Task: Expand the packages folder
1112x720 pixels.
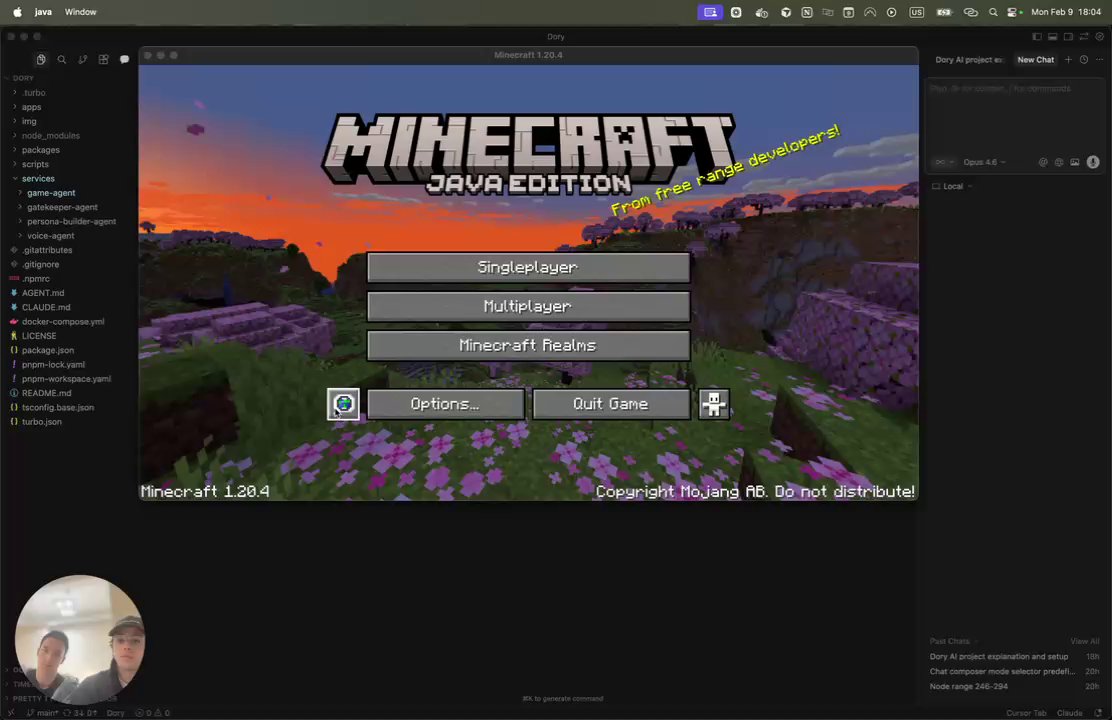Action: point(40,150)
